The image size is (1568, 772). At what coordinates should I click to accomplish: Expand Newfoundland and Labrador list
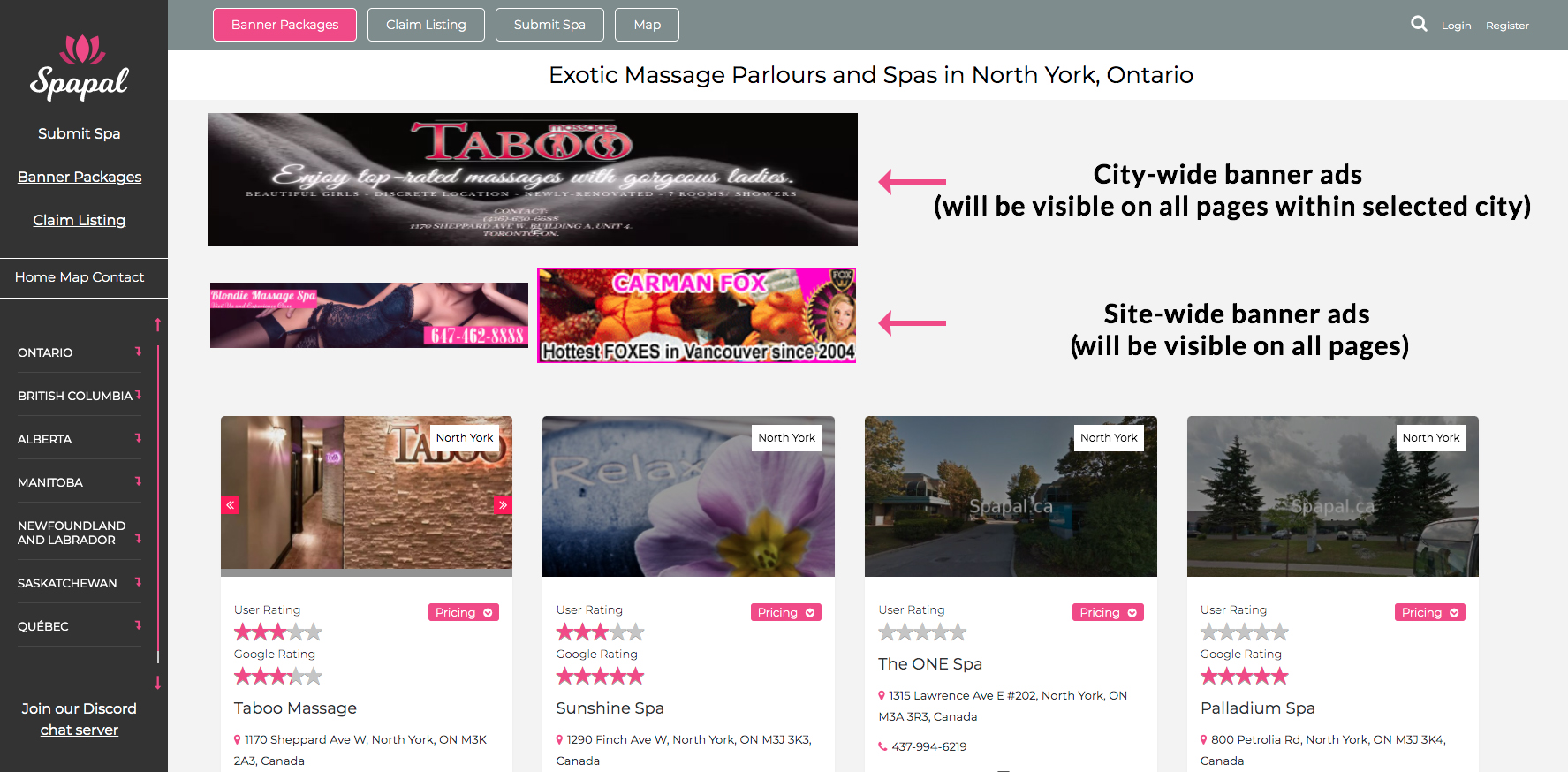point(138,539)
